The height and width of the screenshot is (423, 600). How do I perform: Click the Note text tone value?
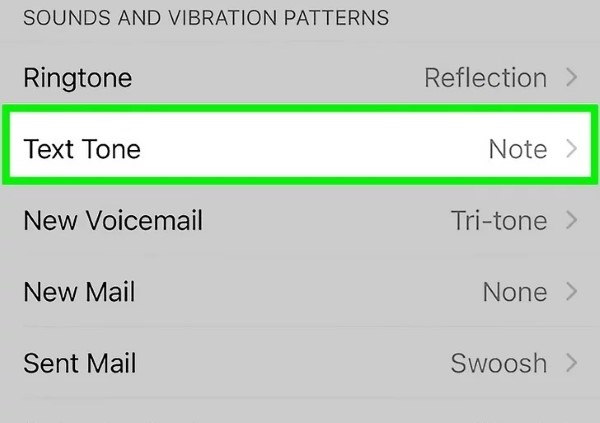pyautogui.click(x=517, y=150)
